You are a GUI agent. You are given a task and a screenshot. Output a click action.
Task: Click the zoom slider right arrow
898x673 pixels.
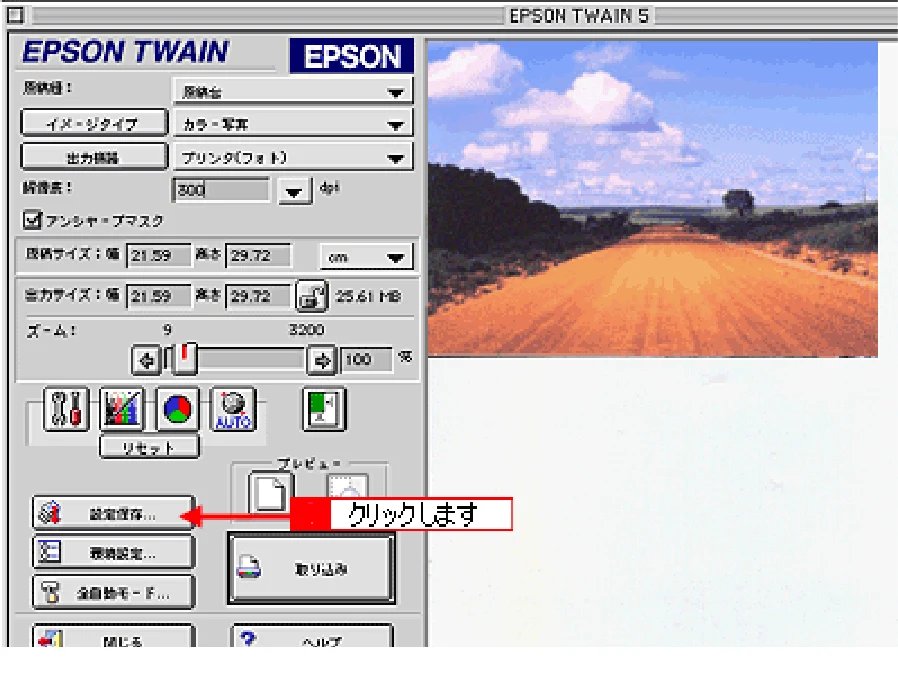pos(322,360)
